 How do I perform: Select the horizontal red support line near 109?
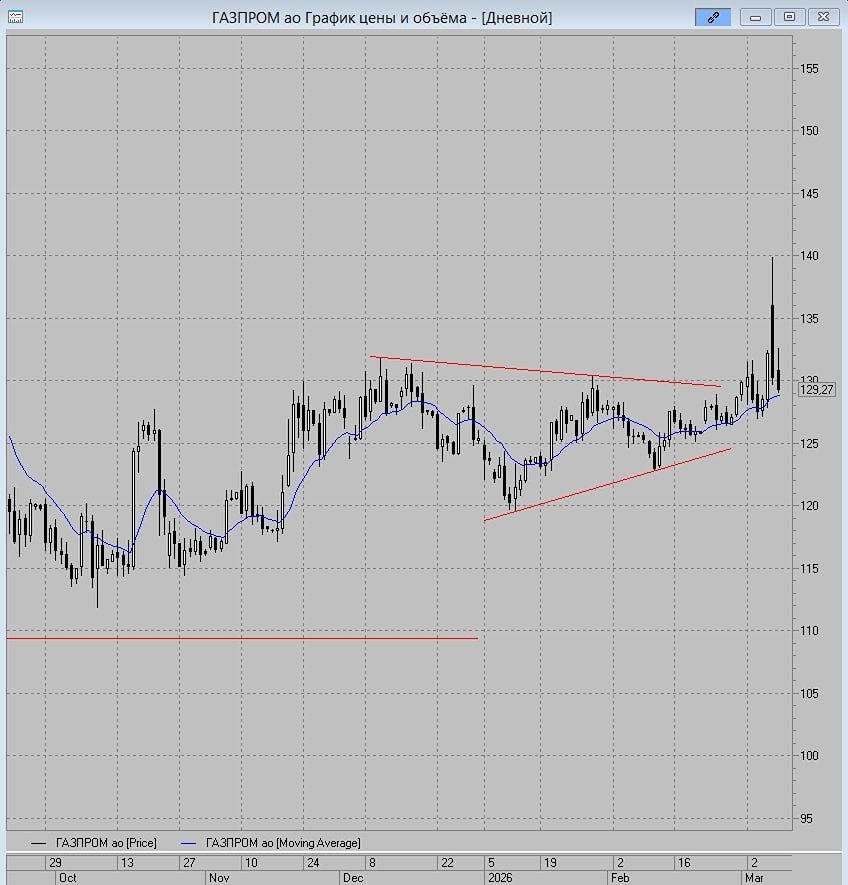tap(242, 638)
